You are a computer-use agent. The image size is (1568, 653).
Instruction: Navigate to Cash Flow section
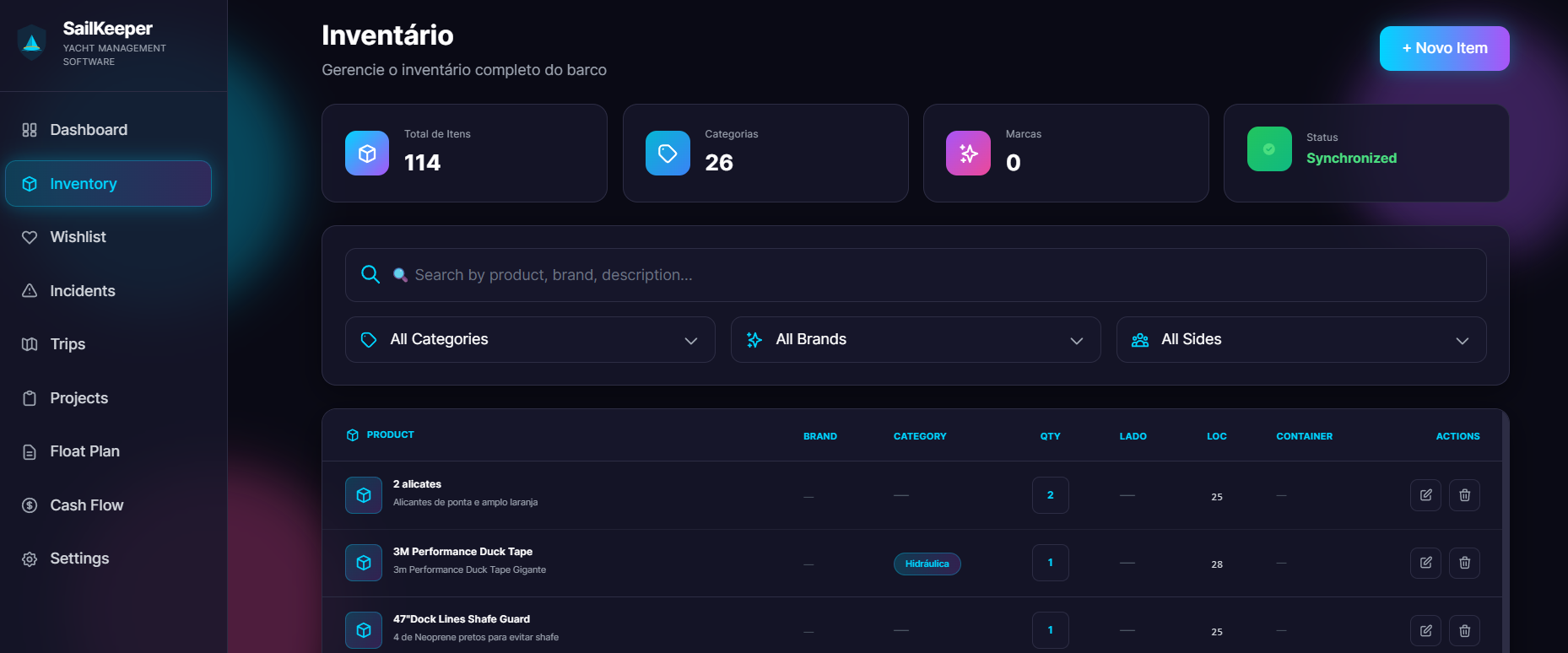coord(86,505)
